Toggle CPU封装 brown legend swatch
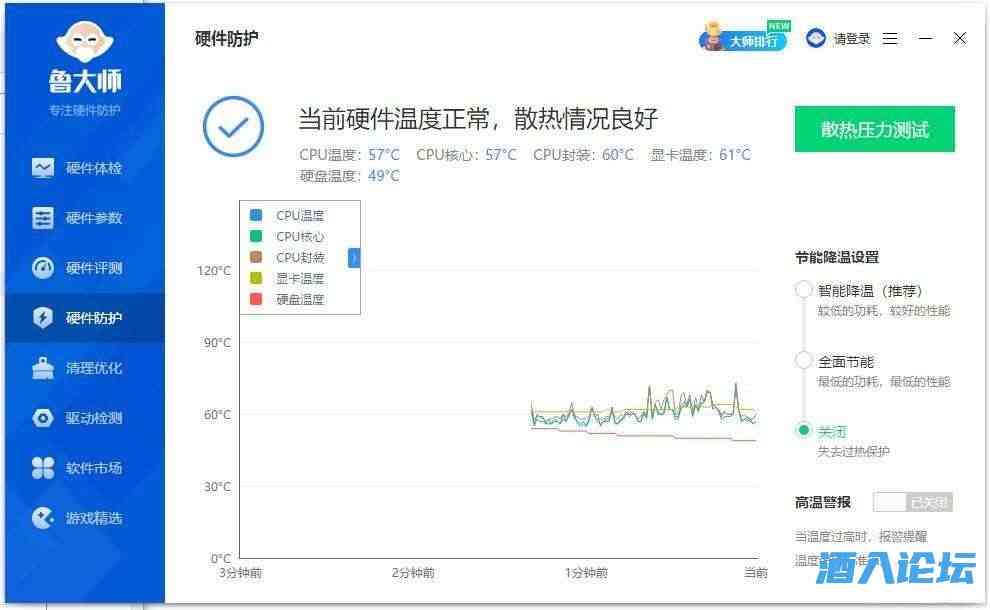990x610 pixels. (x=256, y=257)
